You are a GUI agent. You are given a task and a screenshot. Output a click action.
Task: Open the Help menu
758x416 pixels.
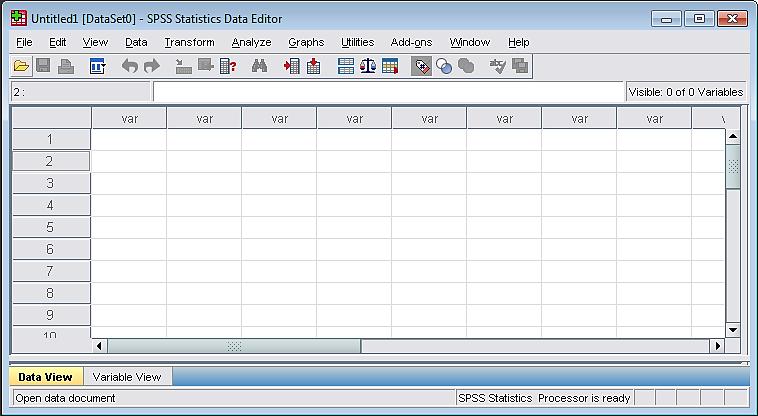tap(519, 43)
